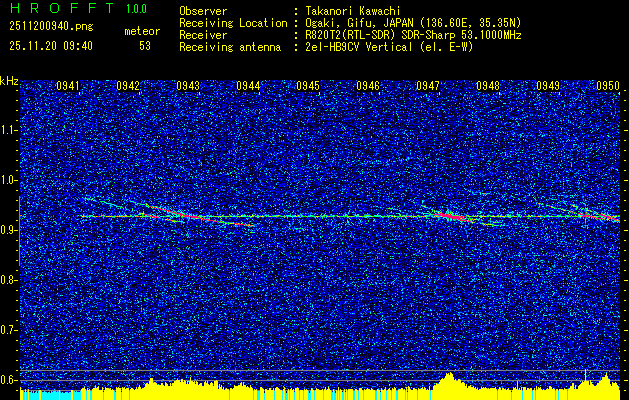Select the filename 2511200940.png

click(x=51, y=27)
